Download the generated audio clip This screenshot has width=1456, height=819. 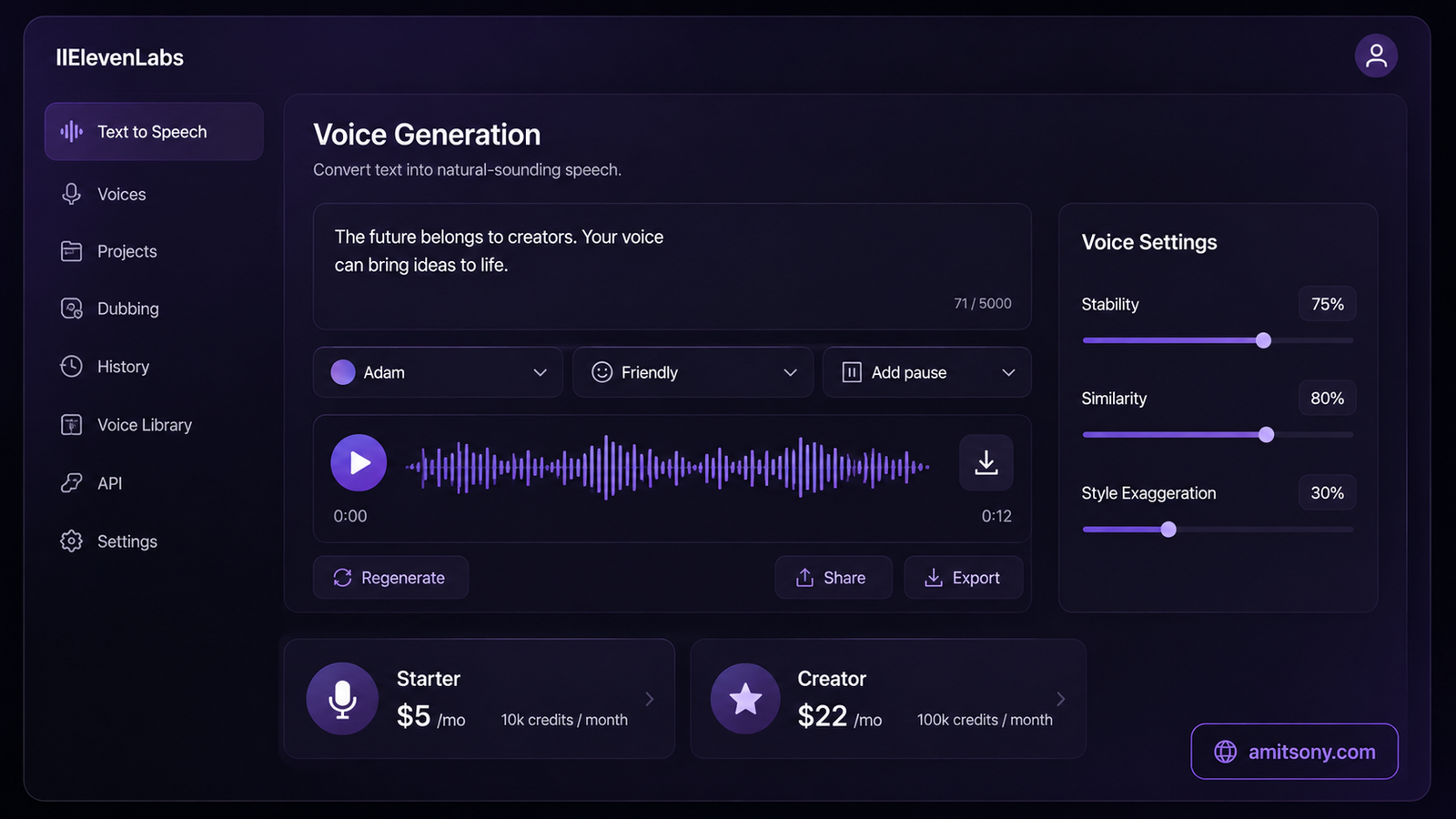tap(986, 462)
